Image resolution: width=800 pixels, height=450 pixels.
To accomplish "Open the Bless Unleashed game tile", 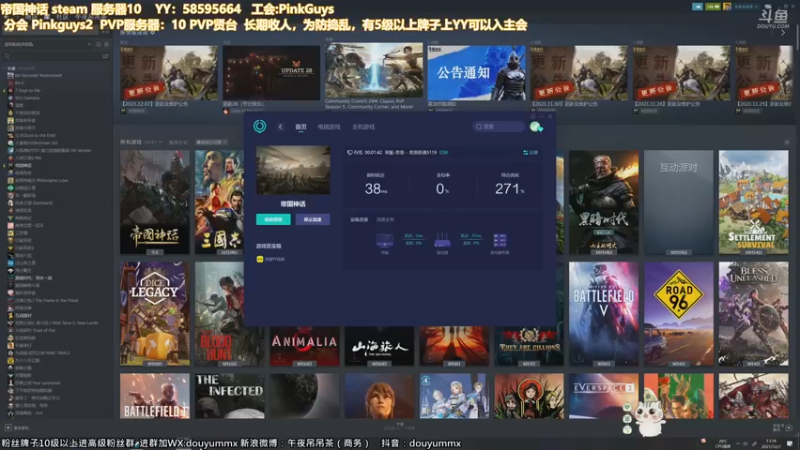I will (754, 314).
